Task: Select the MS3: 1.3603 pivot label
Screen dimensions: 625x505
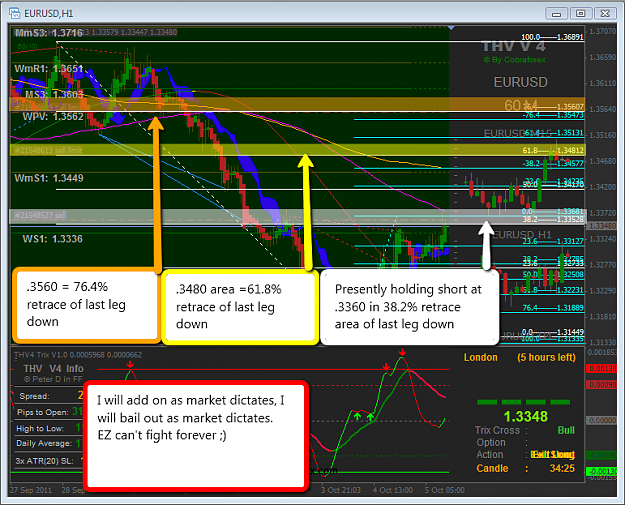Action: coord(54,94)
